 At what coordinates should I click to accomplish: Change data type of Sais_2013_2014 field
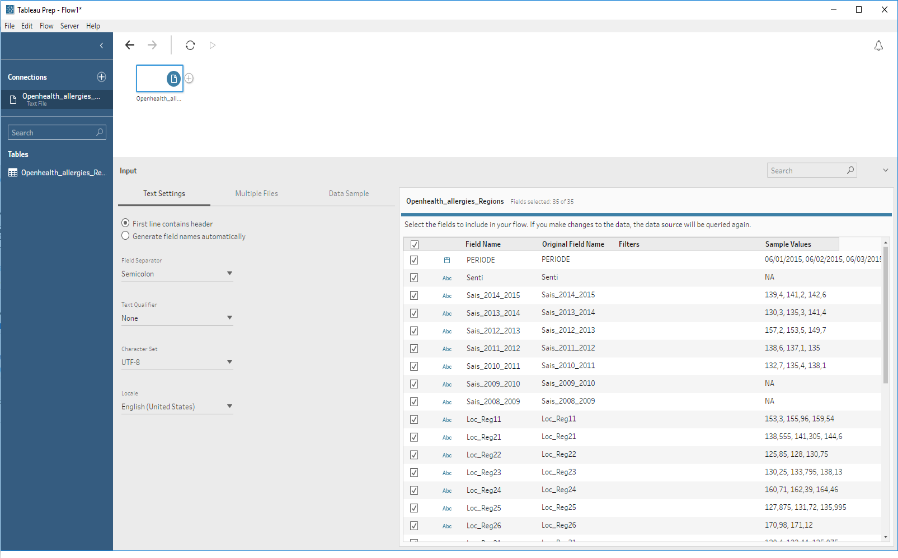pyautogui.click(x=447, y=313)
